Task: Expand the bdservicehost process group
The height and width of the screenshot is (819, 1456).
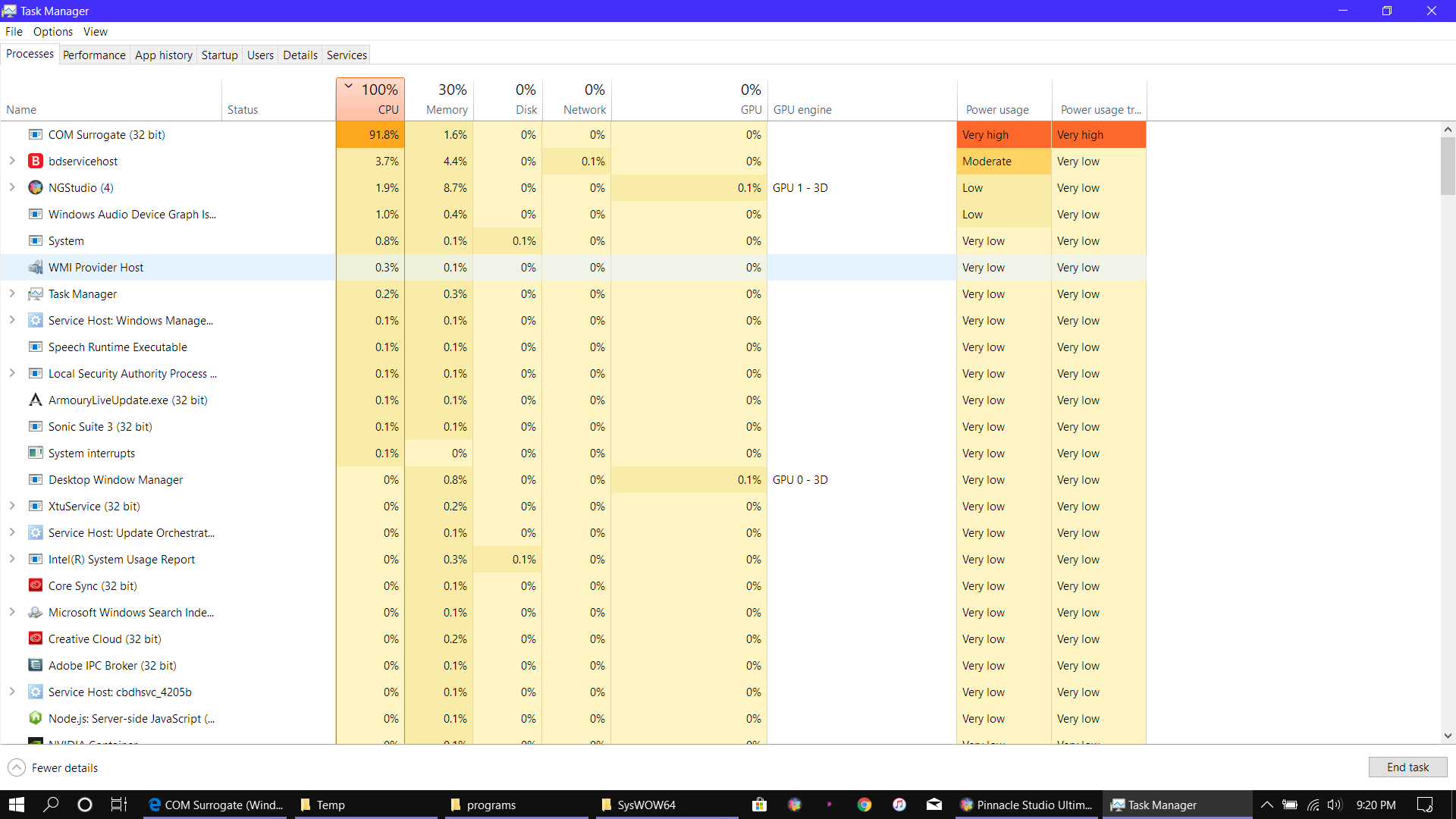Action: (x=12, y=161)
